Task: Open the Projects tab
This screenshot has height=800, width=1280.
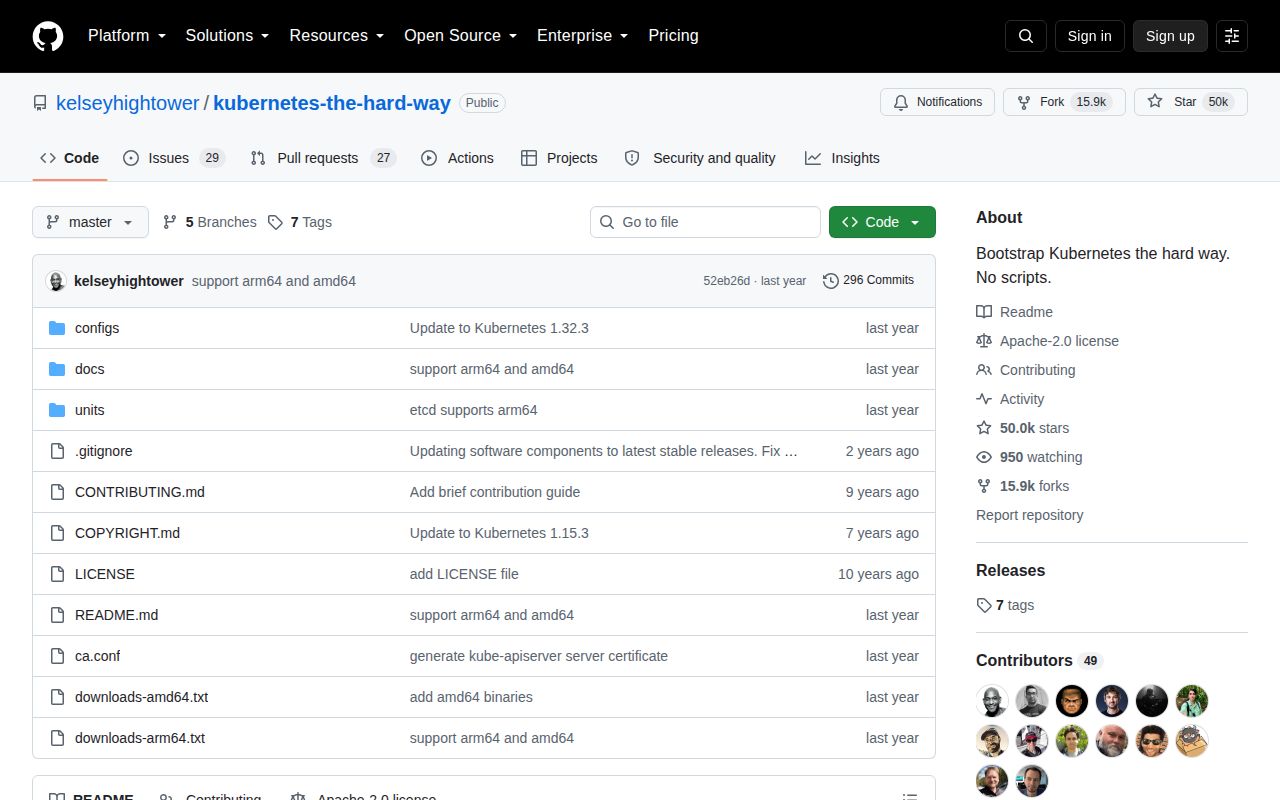Action: coord(559,158)
